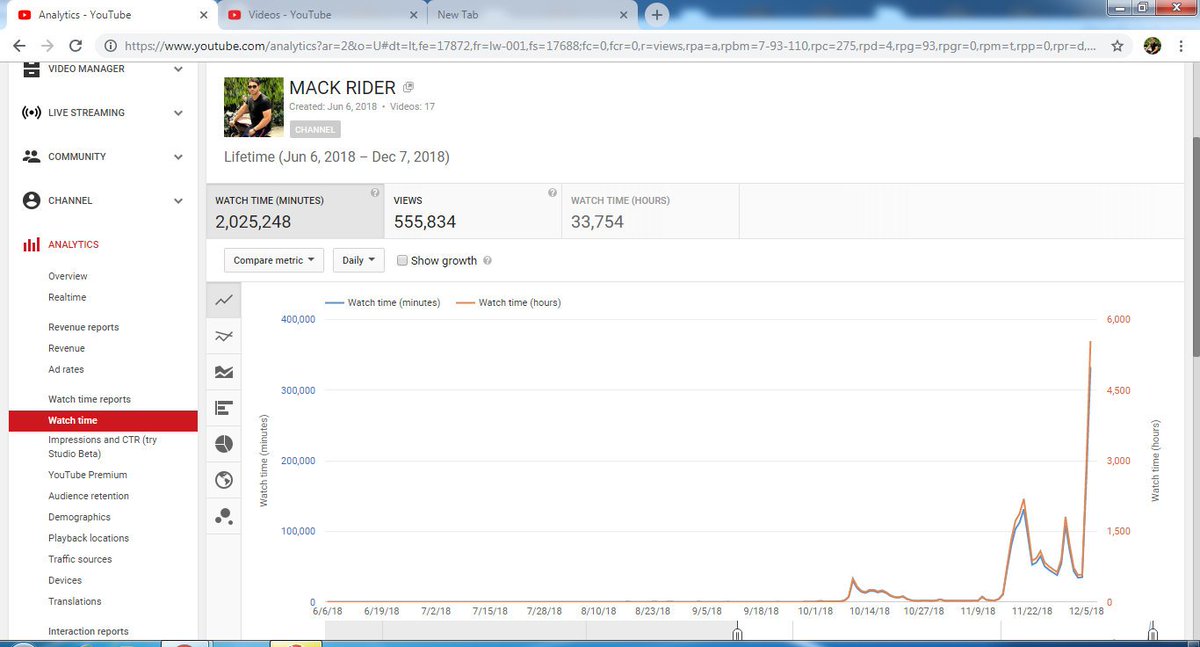Expand the Community section
1200x647 pixels.
click(x=178, y=157)
